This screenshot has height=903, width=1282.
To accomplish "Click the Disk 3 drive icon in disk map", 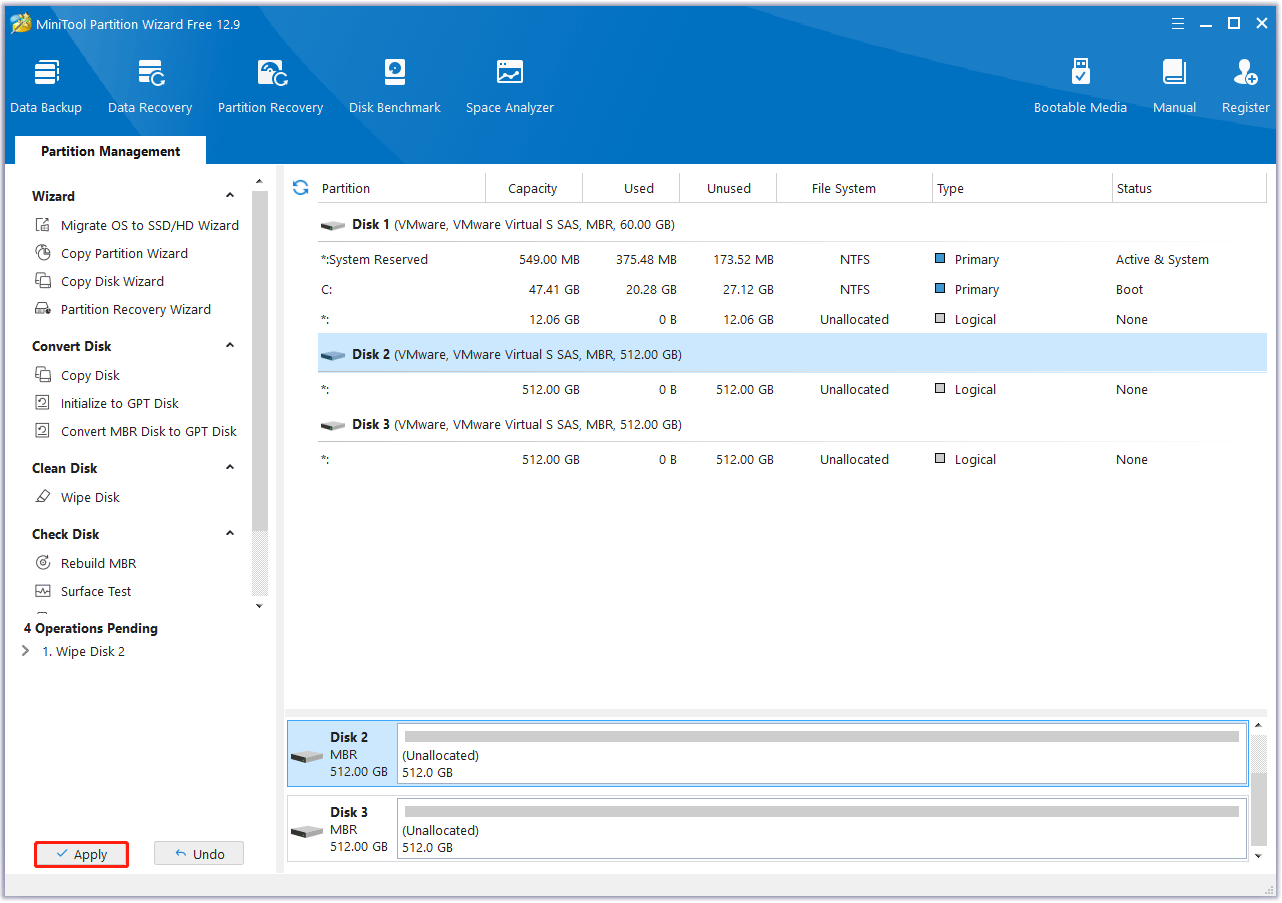I will tap(307, 830).
